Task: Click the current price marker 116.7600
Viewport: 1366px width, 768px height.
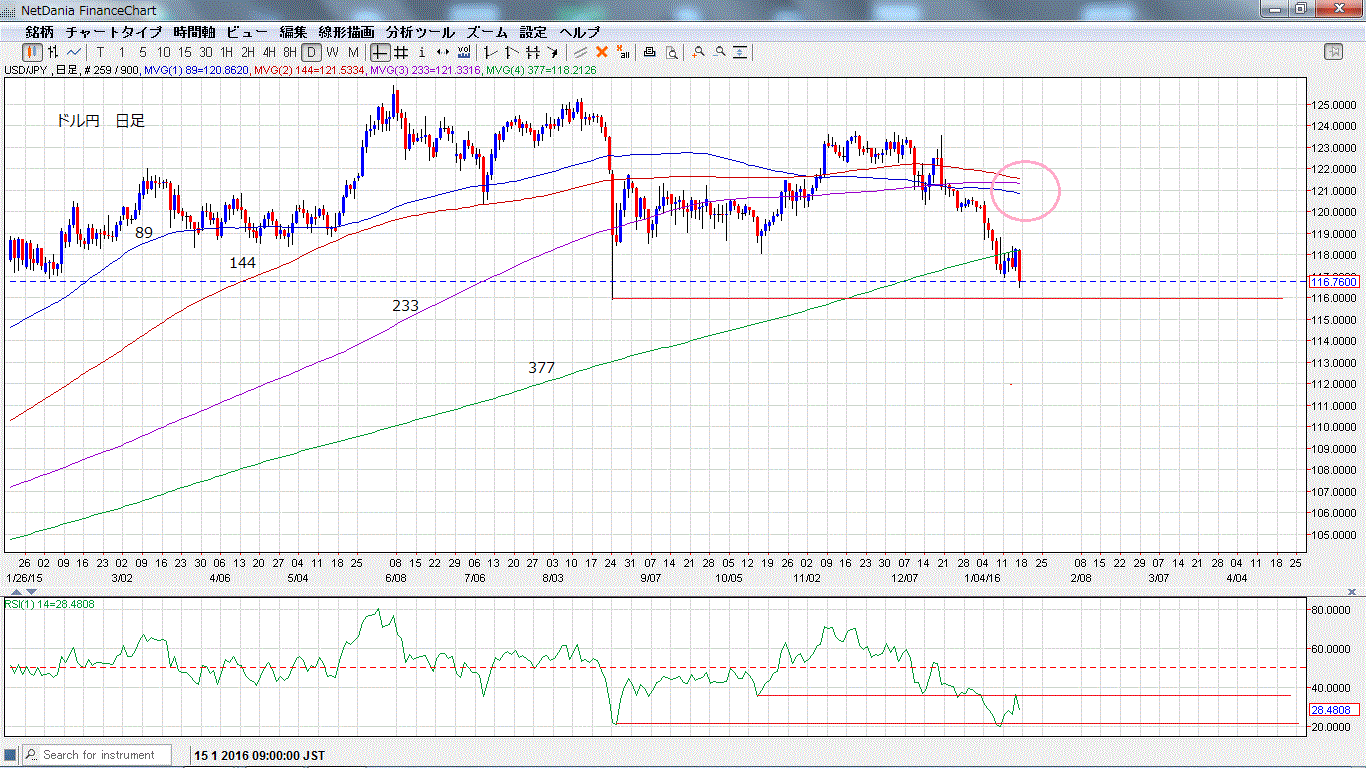Action: pos(1333,282)
